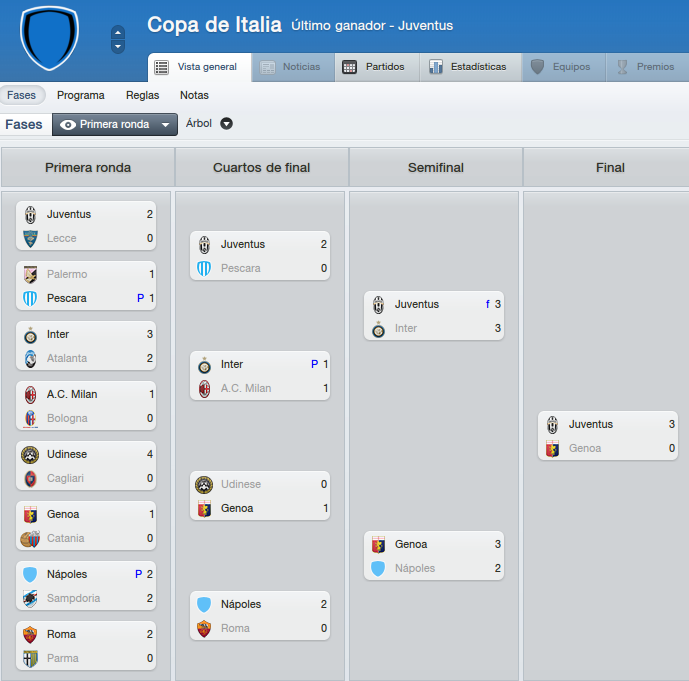Toggle the eye icon on Primera ronda selector

pyautogui.click(x=68, y=125)
